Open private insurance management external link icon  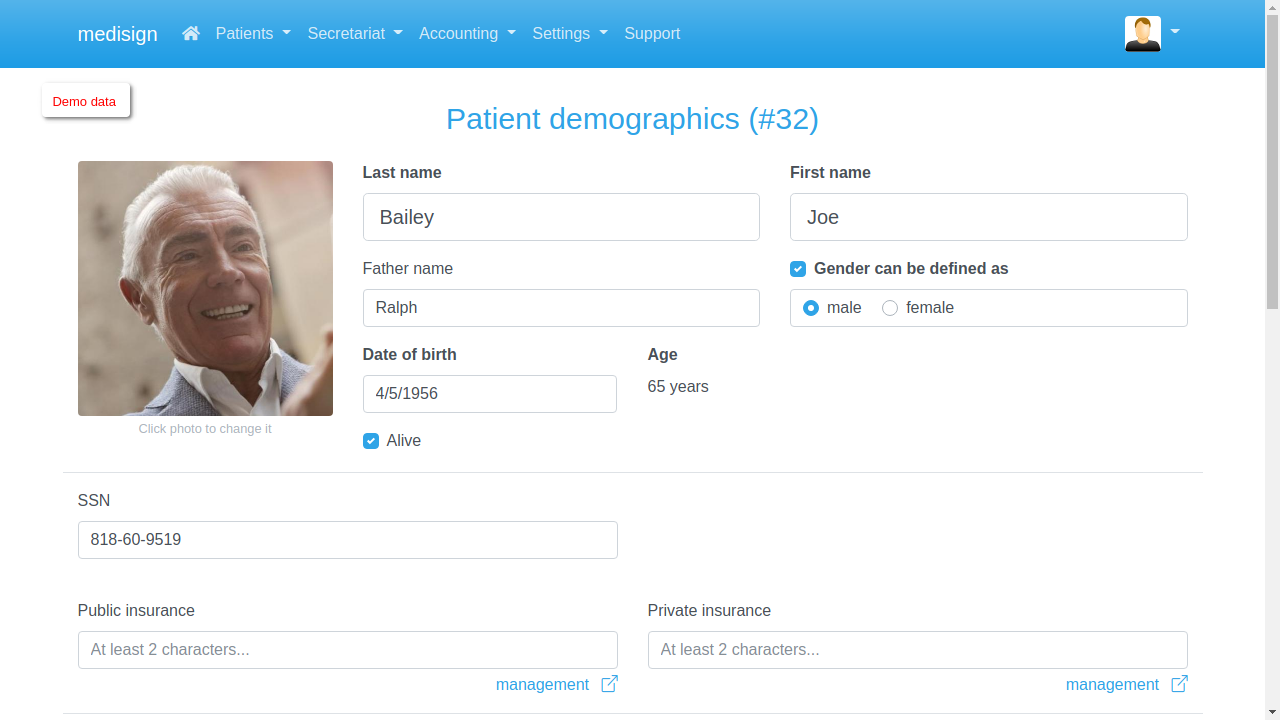1179,684
